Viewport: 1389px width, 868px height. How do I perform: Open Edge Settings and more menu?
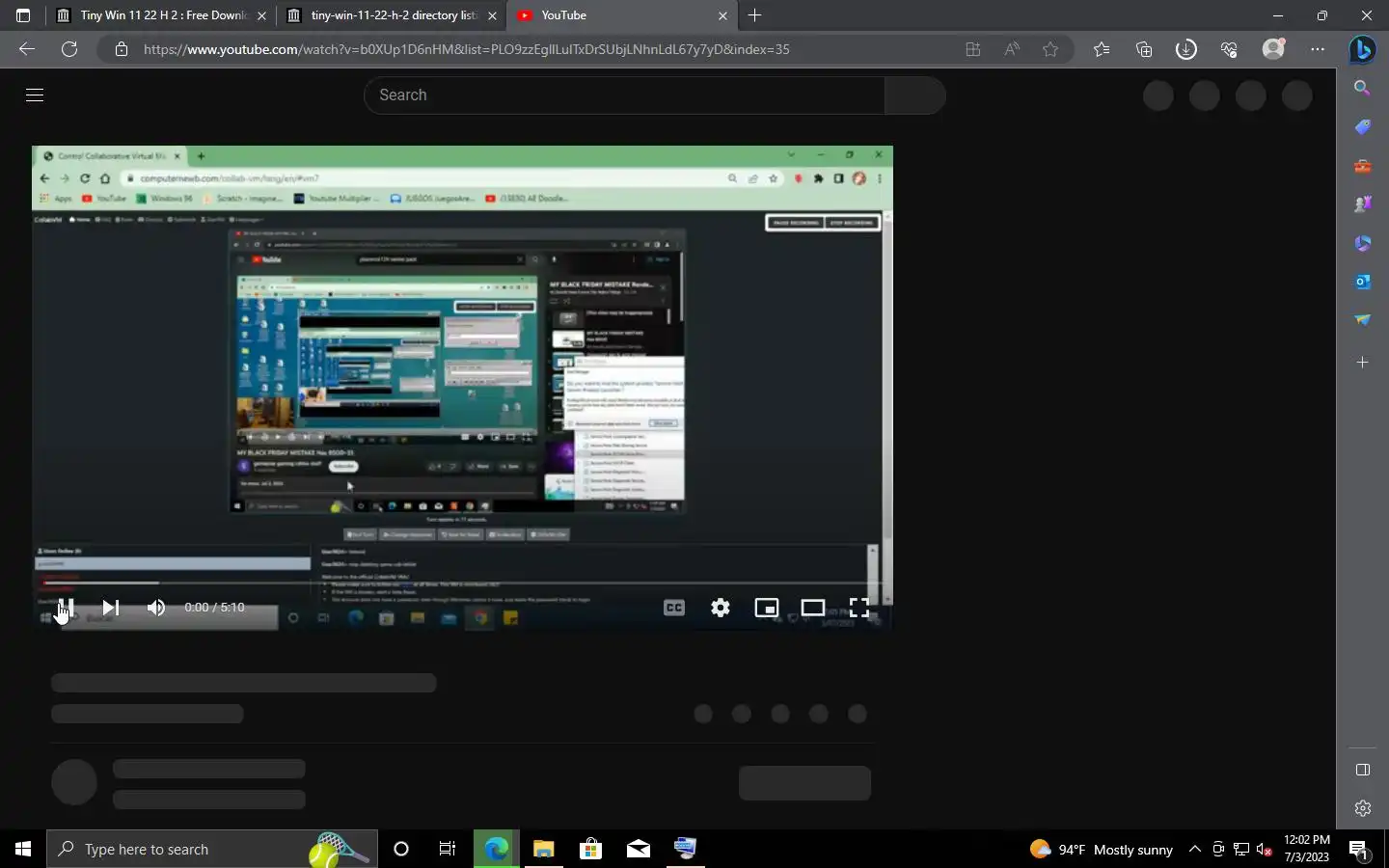tap(1318, 49)
